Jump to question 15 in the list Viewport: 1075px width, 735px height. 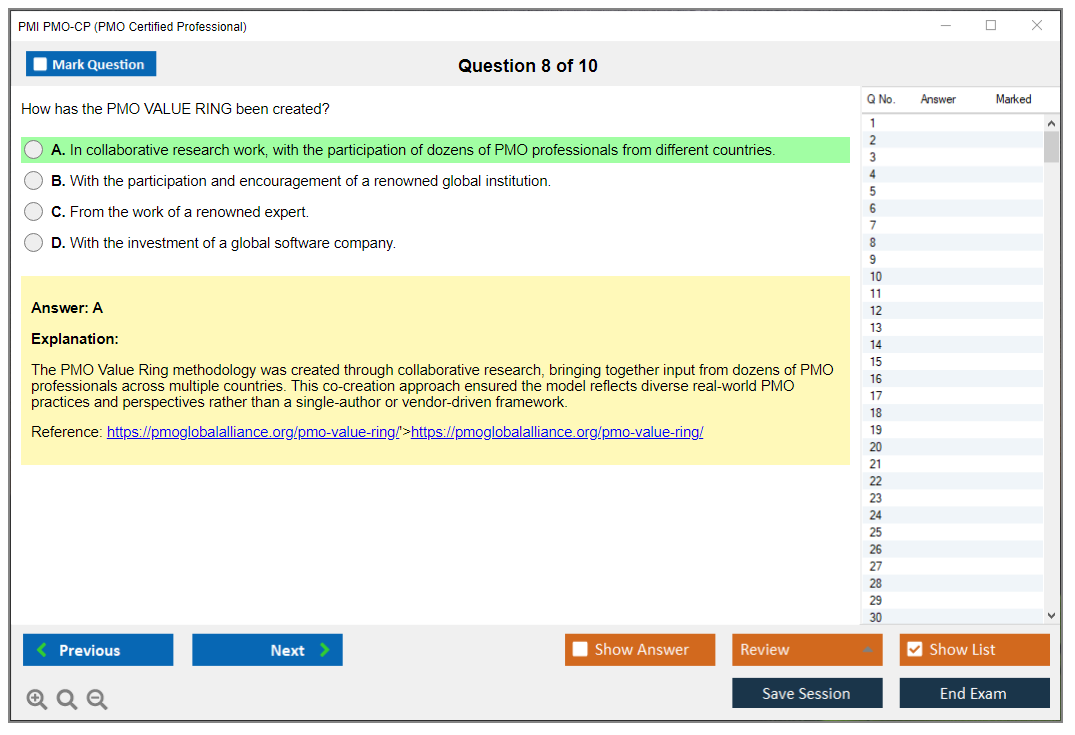click(x=876, y=362)
